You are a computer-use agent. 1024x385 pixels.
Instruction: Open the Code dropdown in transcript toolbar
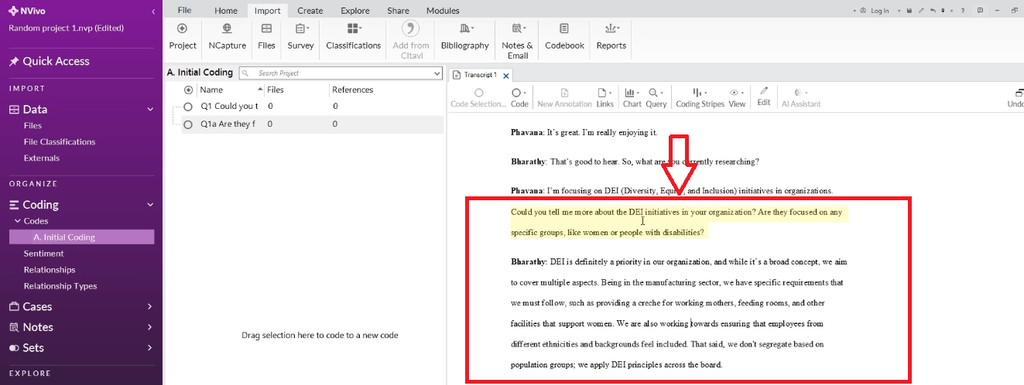pyautogui.click(x=519, y=98)
